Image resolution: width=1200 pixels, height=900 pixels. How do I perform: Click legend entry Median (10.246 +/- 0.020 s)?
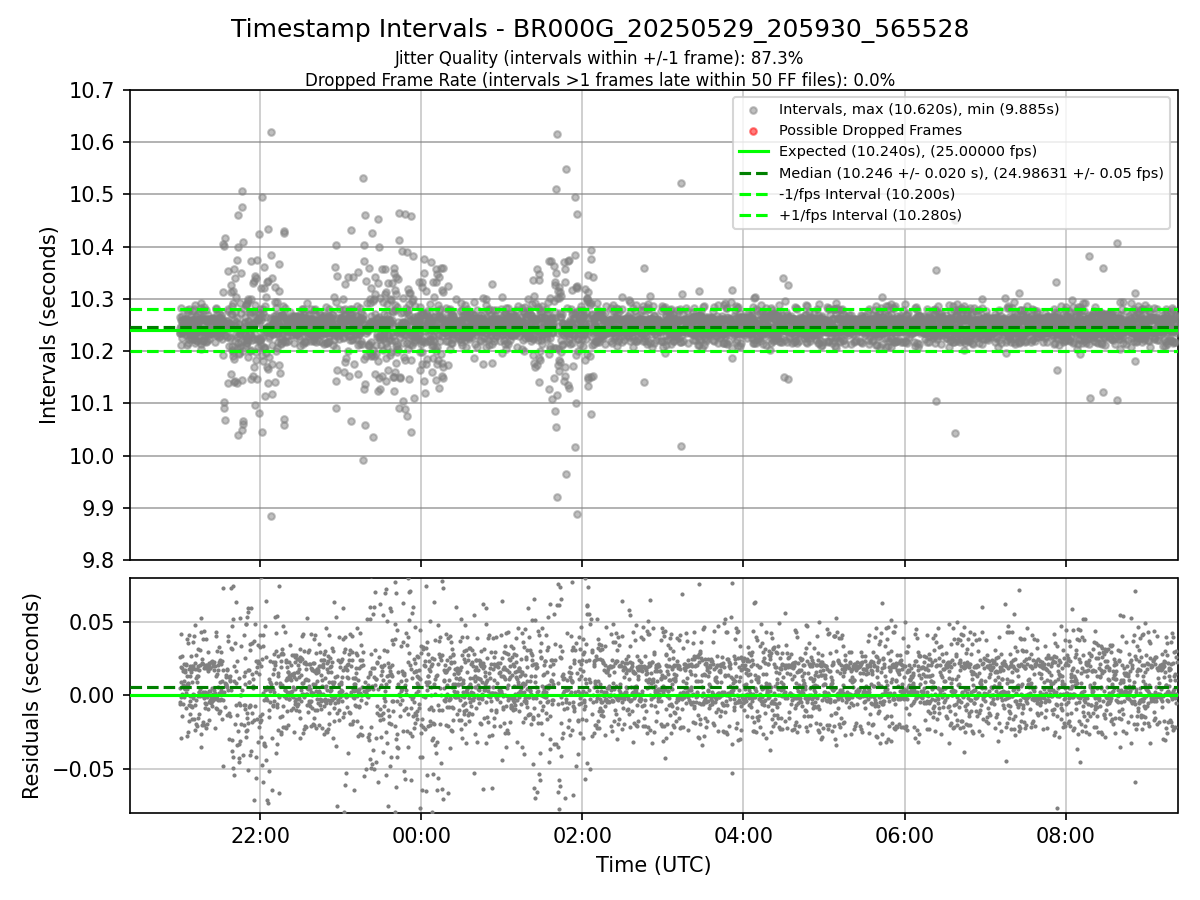click(971, 172)
